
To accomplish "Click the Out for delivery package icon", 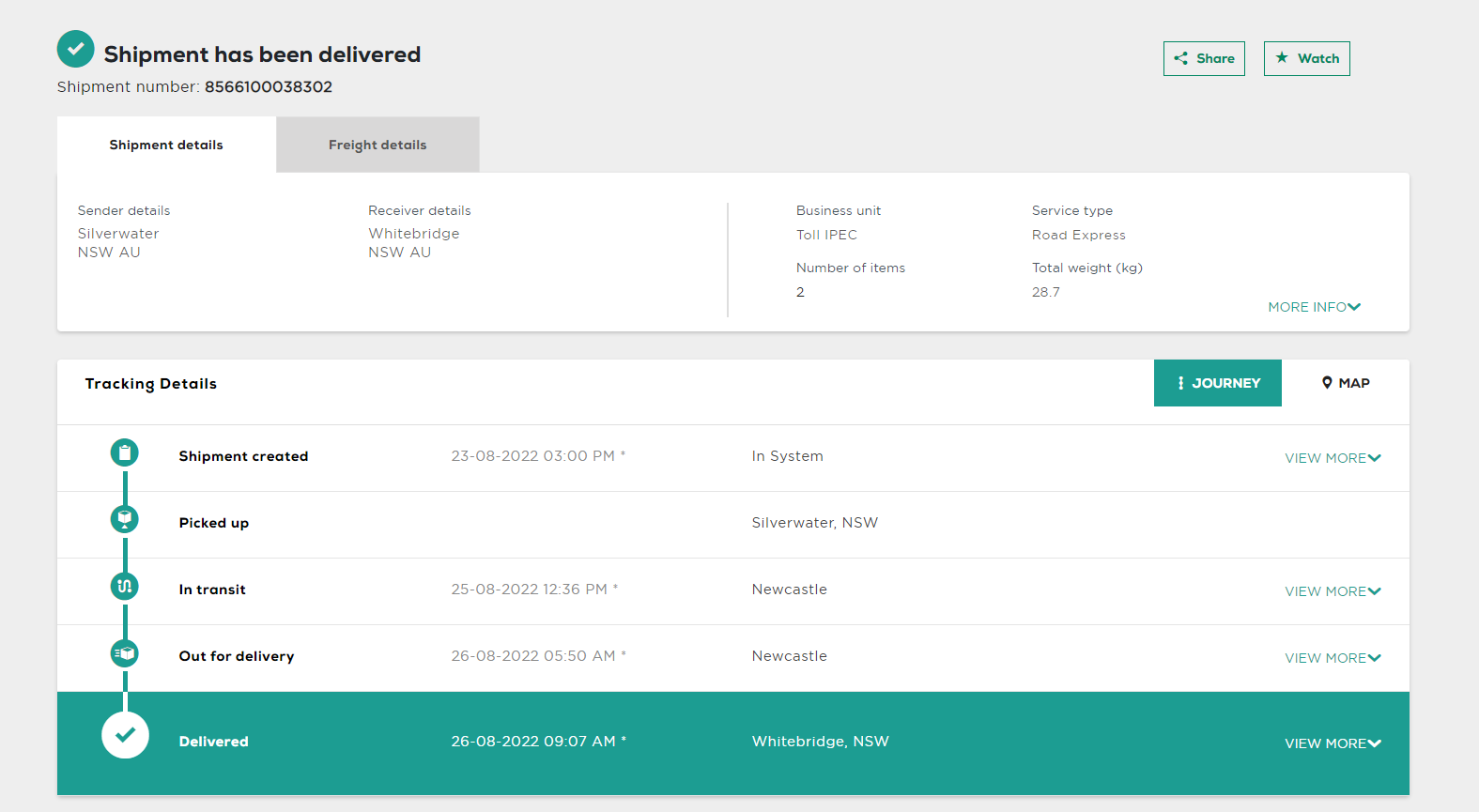I will (124, 652).
